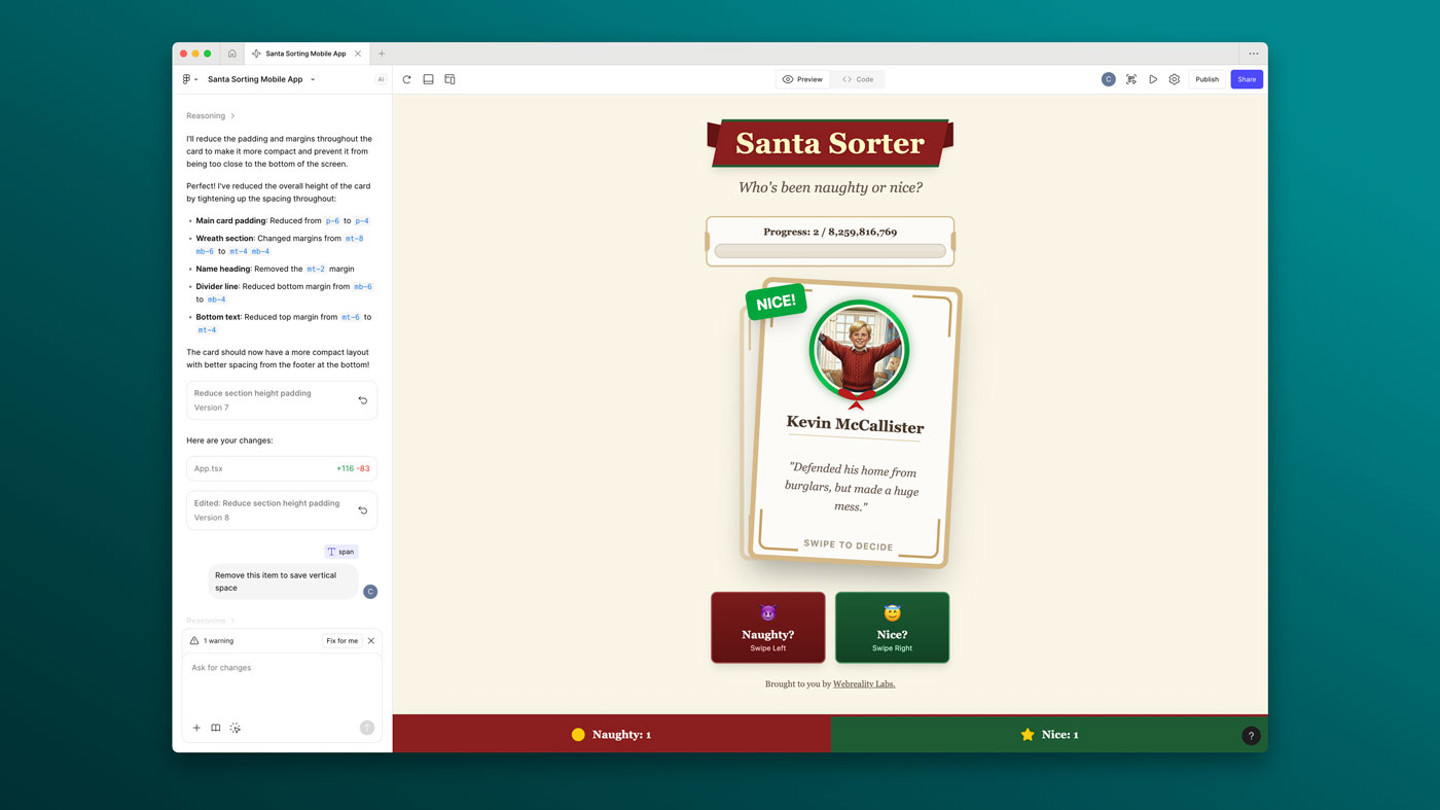Click the refresh preview icon
1440x810 pixels.
pyautogui.click(x=407, y=79)
